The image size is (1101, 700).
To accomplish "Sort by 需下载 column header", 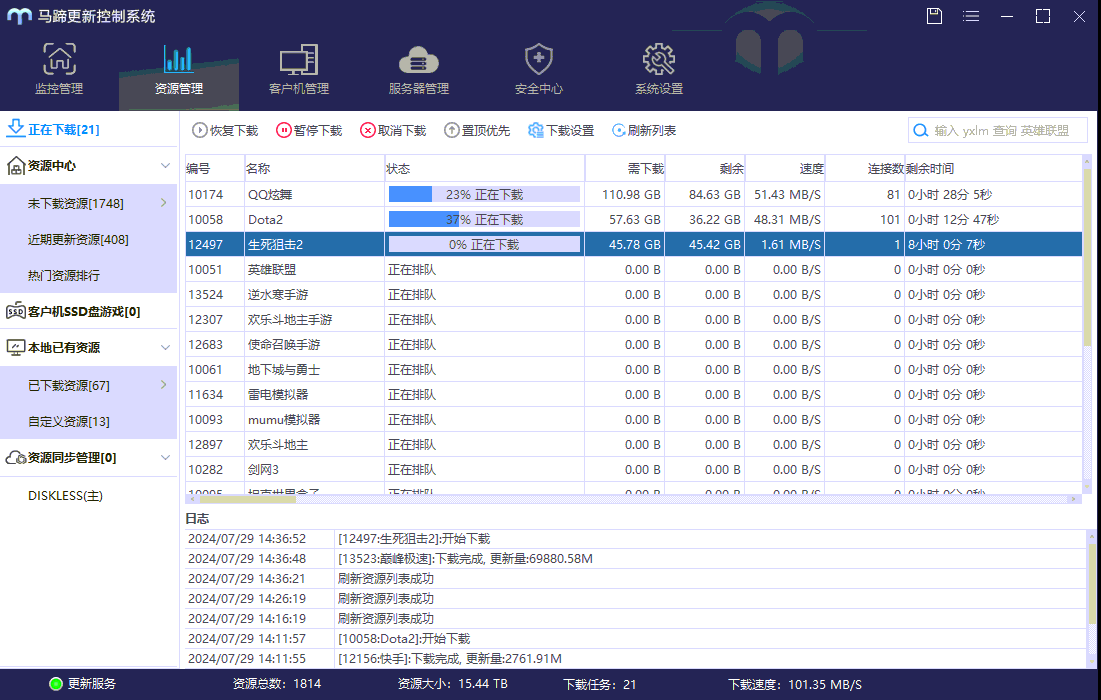I will (x=625, y=169).
